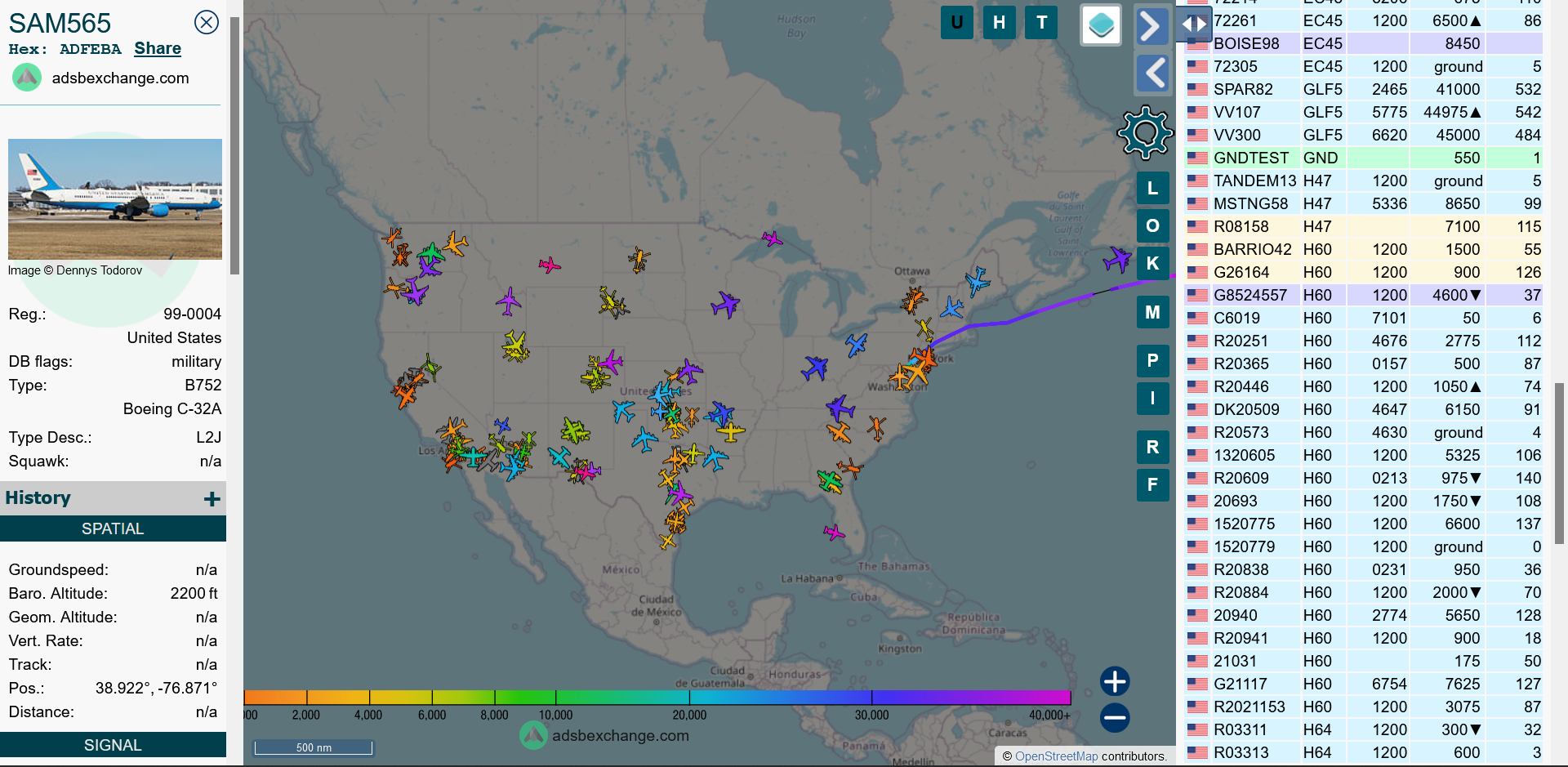Open the settings gear icon
Viewport: 1568px width, 767px height.
(x=1145, y=132)
